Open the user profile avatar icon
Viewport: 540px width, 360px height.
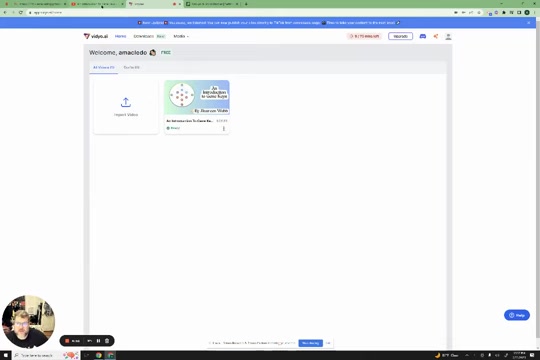coord(448,37)
